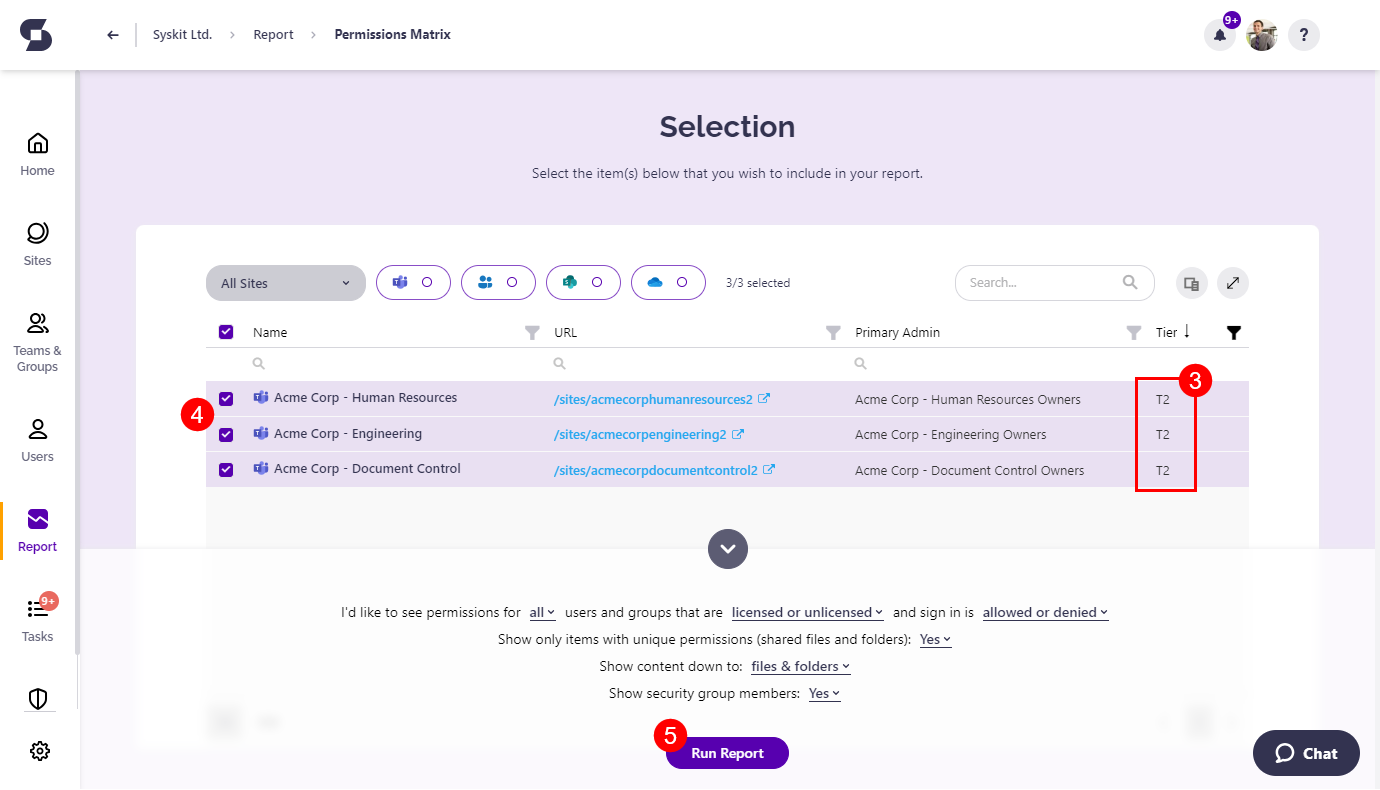This screenshot has height=790, width=1380.
Task: Open the Tasks section showing 9+ badge
Action: pyautogui.click(x=37, y=617)
